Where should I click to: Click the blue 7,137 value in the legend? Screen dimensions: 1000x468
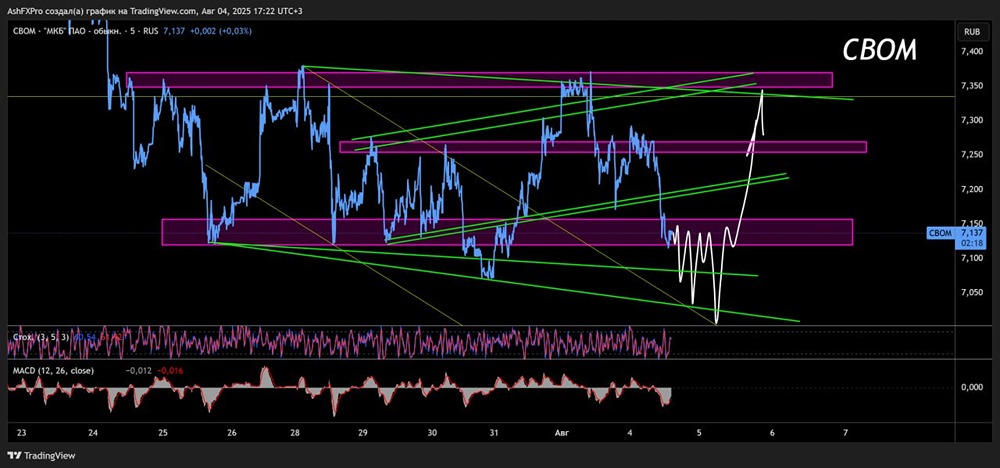(174, 31)
